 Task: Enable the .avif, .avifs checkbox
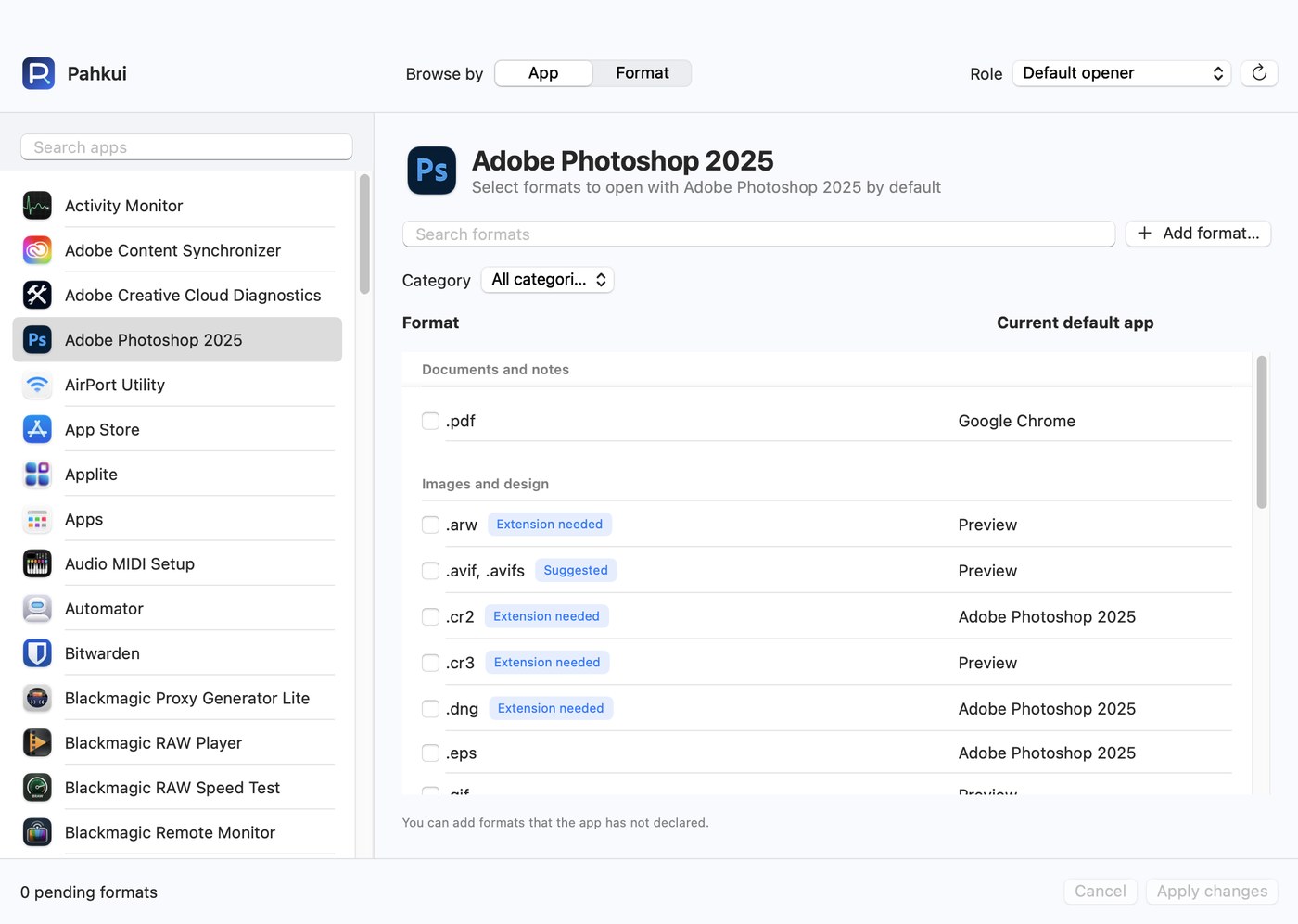[x=430, y=571]
